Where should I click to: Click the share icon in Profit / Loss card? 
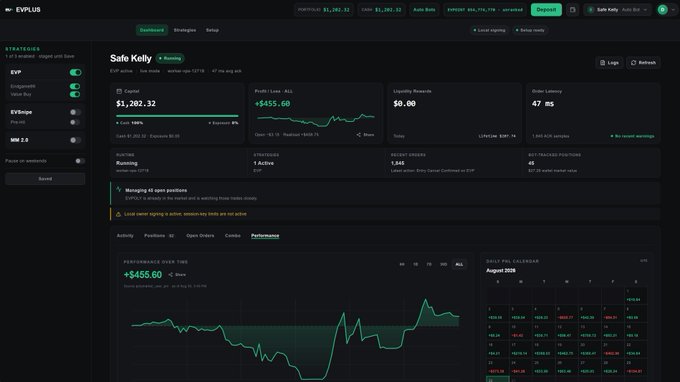click(x=359, y=135)
